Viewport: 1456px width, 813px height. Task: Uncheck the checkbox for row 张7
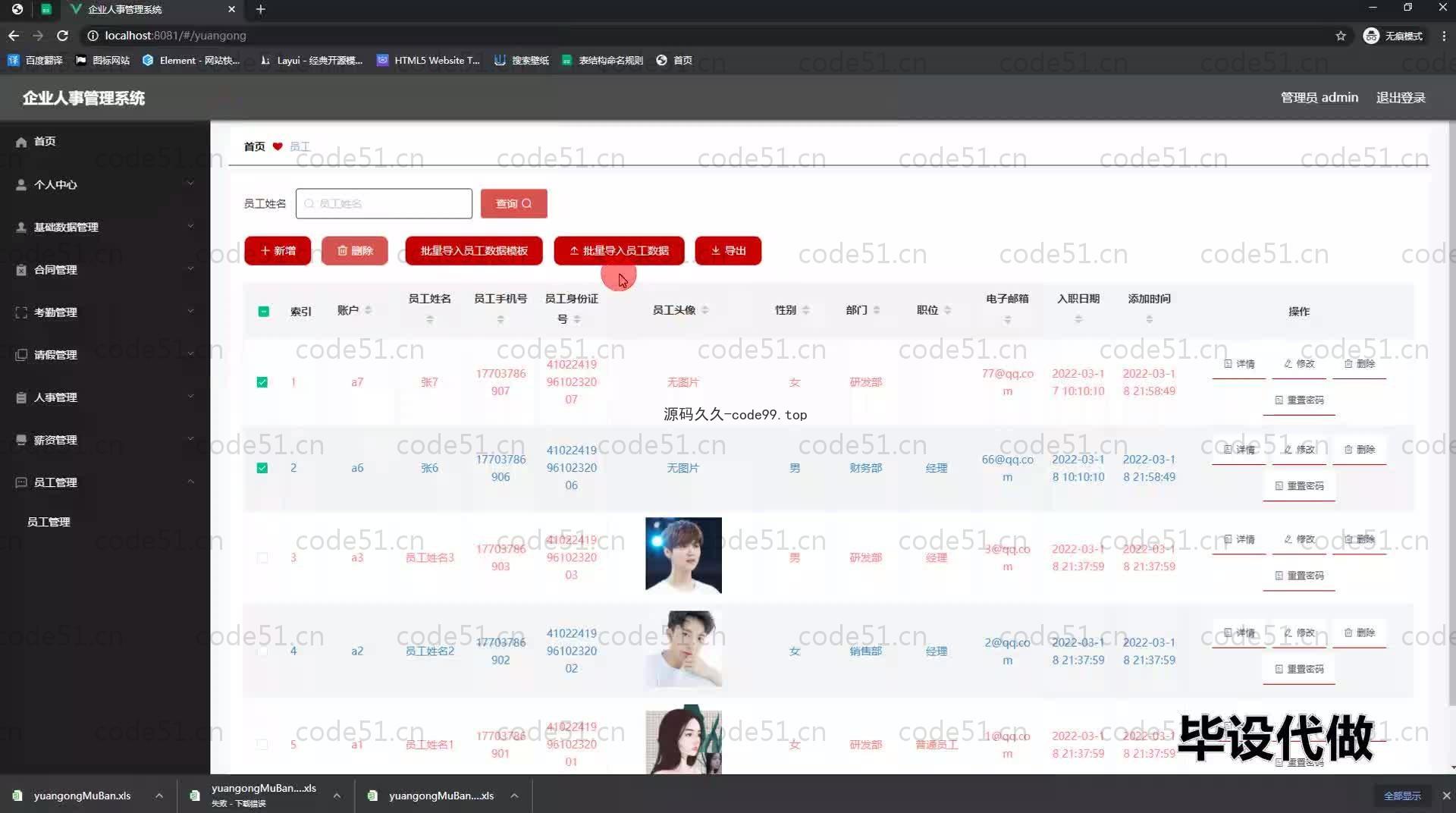tap(262, 382)
